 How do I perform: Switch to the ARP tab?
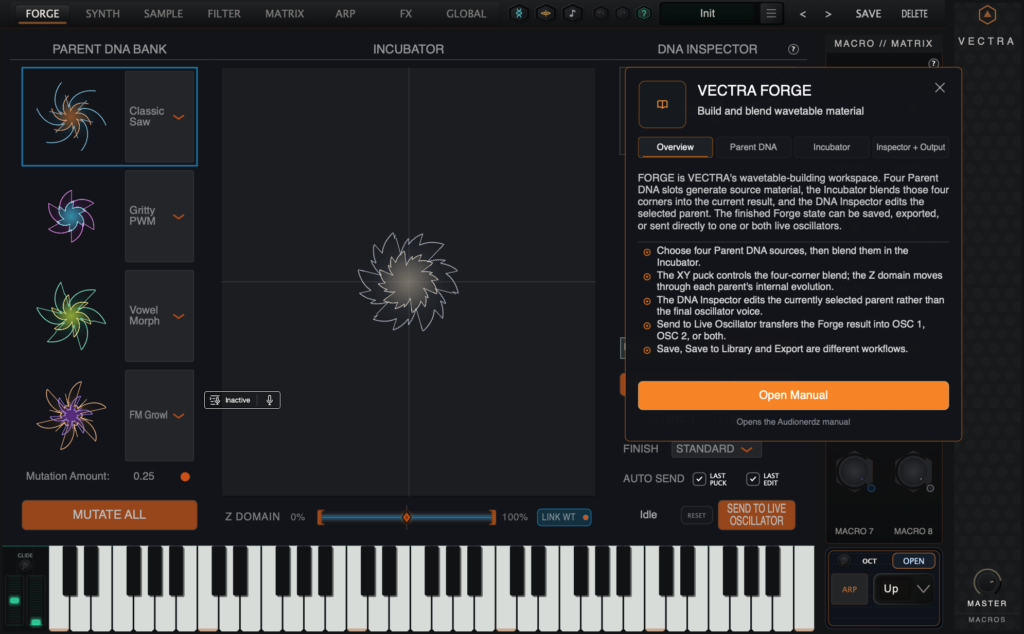pos(345,14)
